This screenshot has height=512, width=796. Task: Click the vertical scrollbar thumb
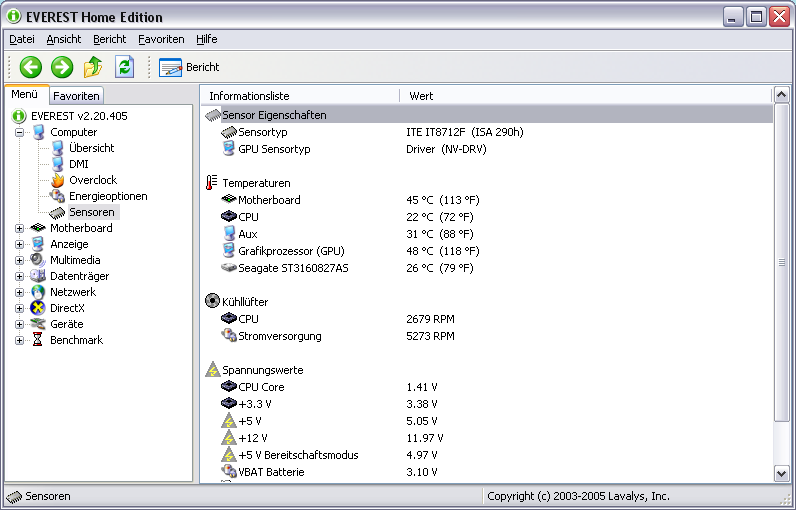[781, 262]
